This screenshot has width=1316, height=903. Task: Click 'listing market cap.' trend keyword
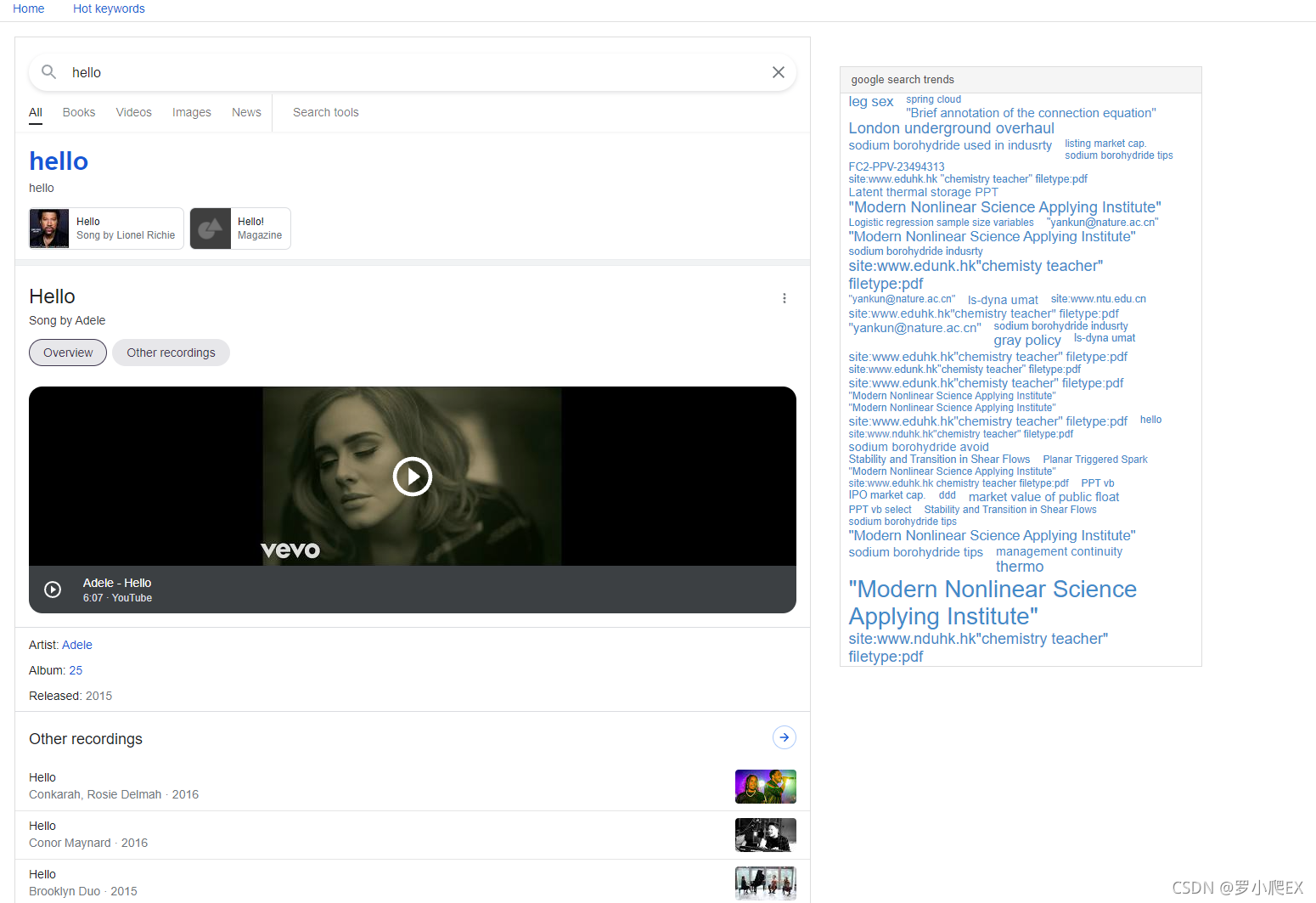1105,144
